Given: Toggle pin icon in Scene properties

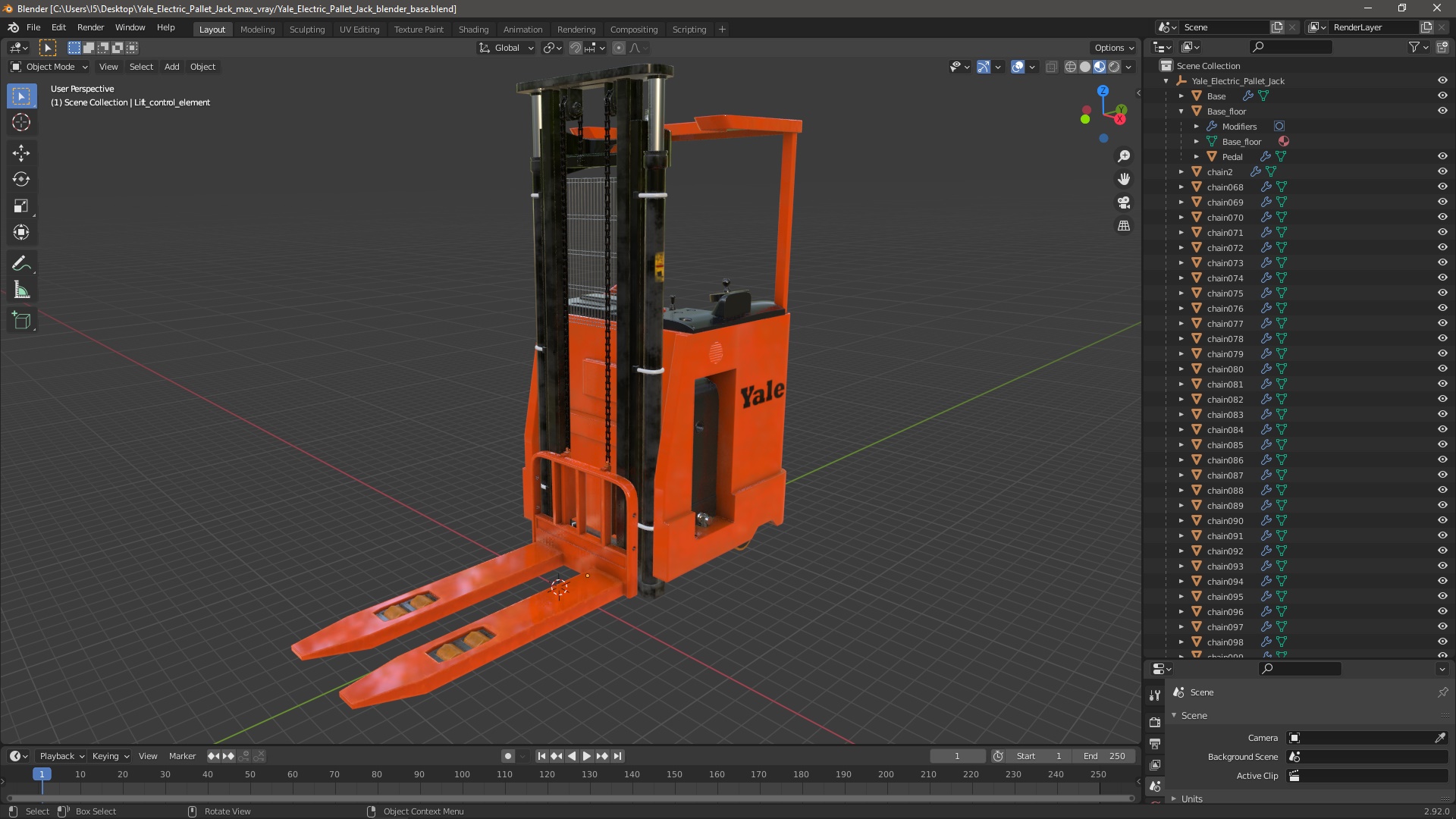Looking at the screenshot, I should coord(1442,692).
